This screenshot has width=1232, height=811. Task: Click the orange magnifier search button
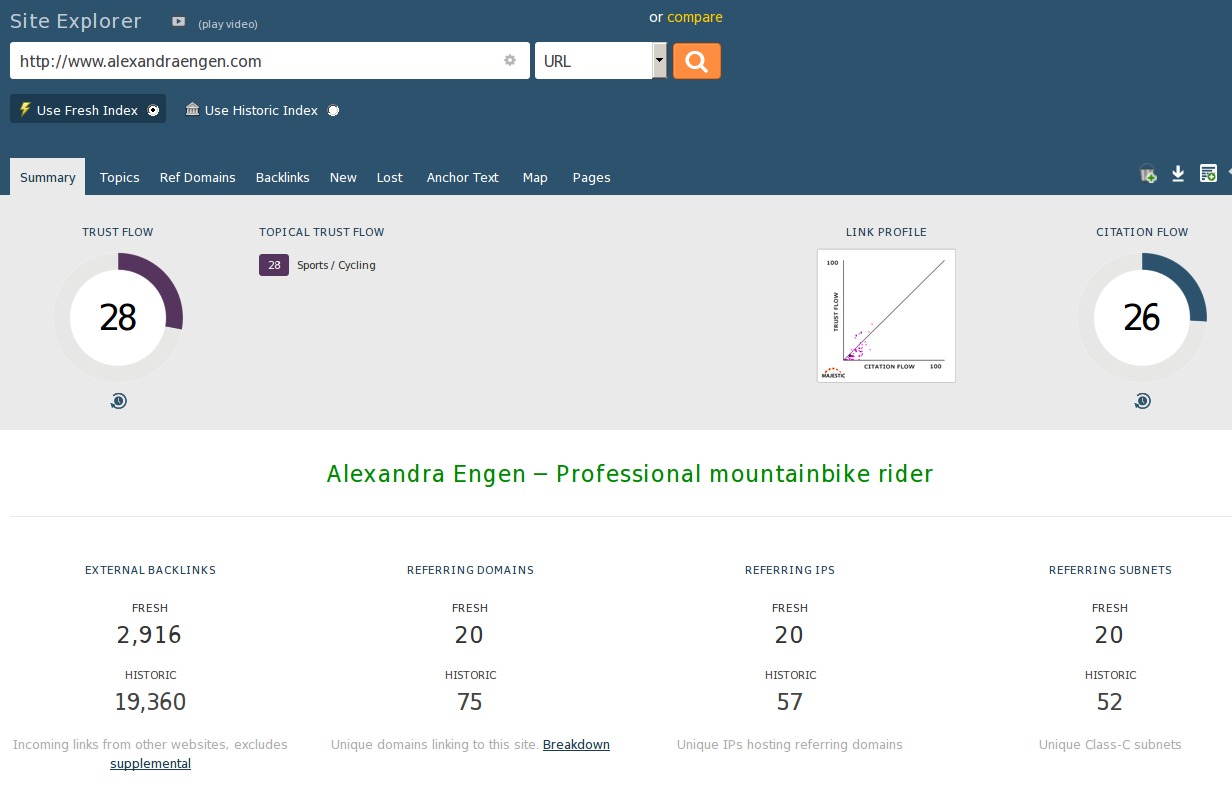click(697, 61)
